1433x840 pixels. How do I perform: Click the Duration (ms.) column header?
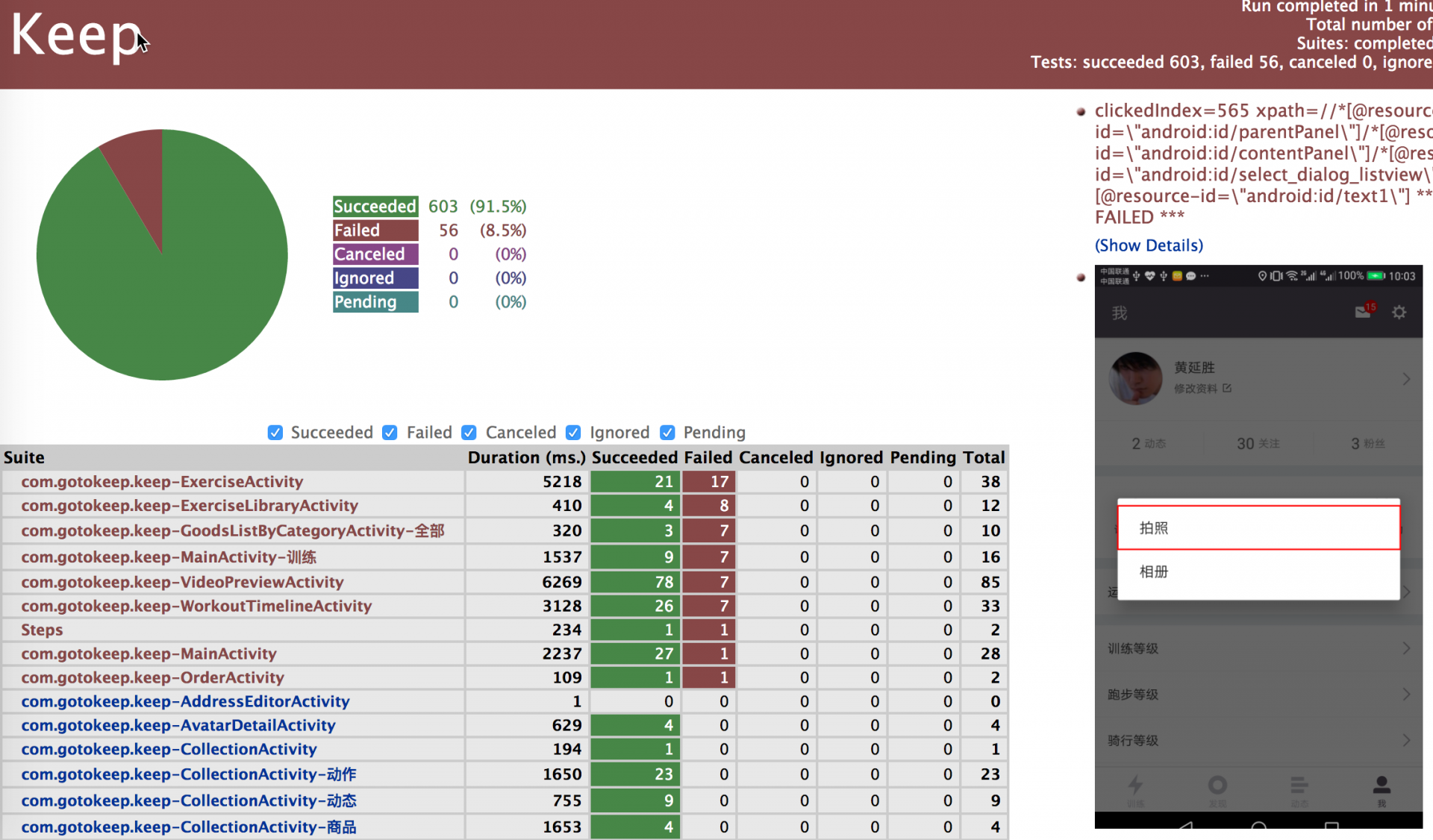pos(527,457)
